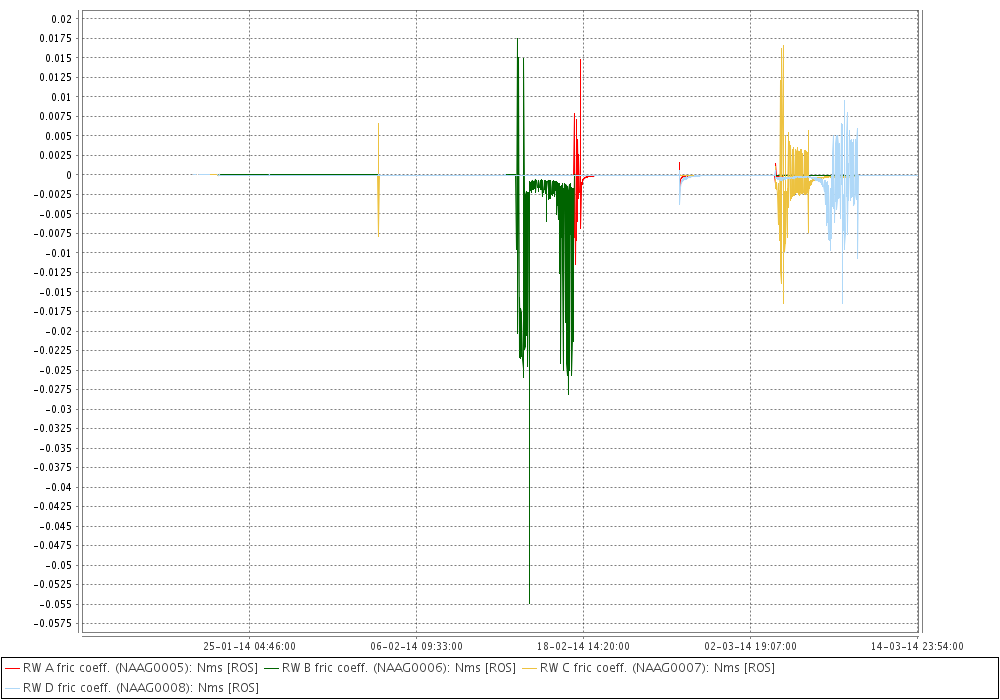The image size is (1000, 700).
Task: Click green RW B legend color line
Action: [271, 669]
